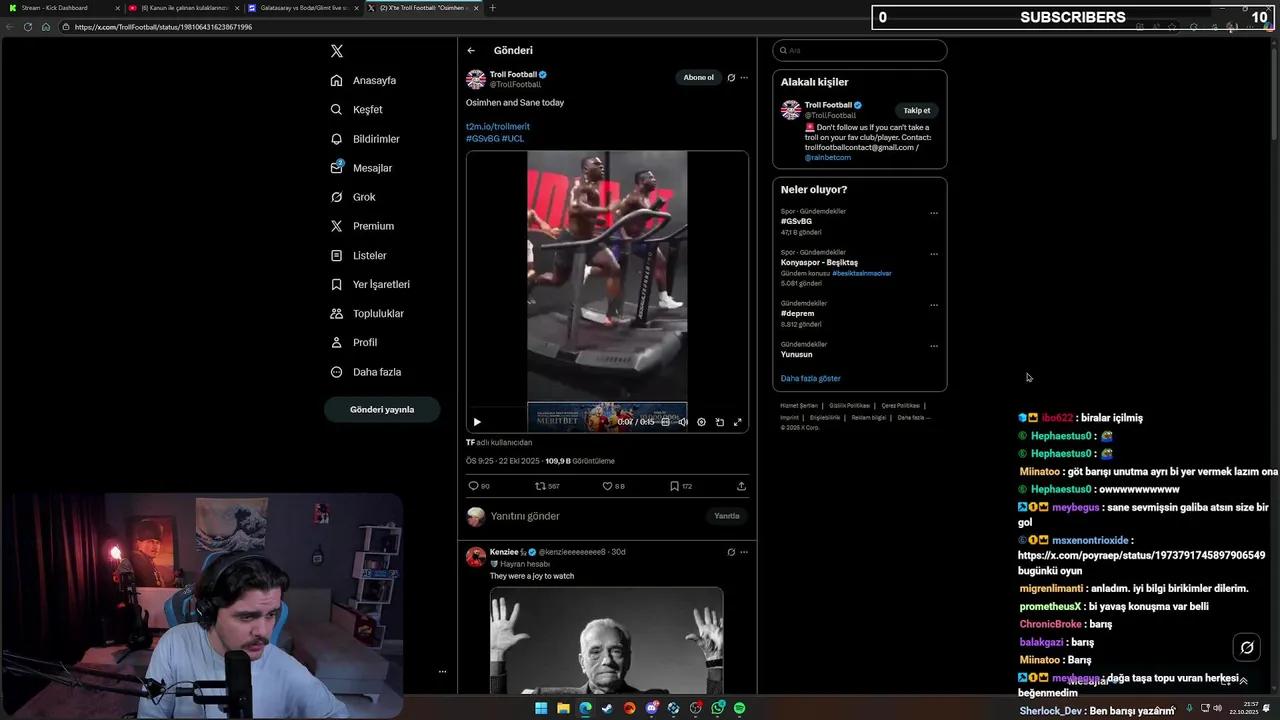
Task: Open Profil in the sidebar
Action: click(353, 342)
